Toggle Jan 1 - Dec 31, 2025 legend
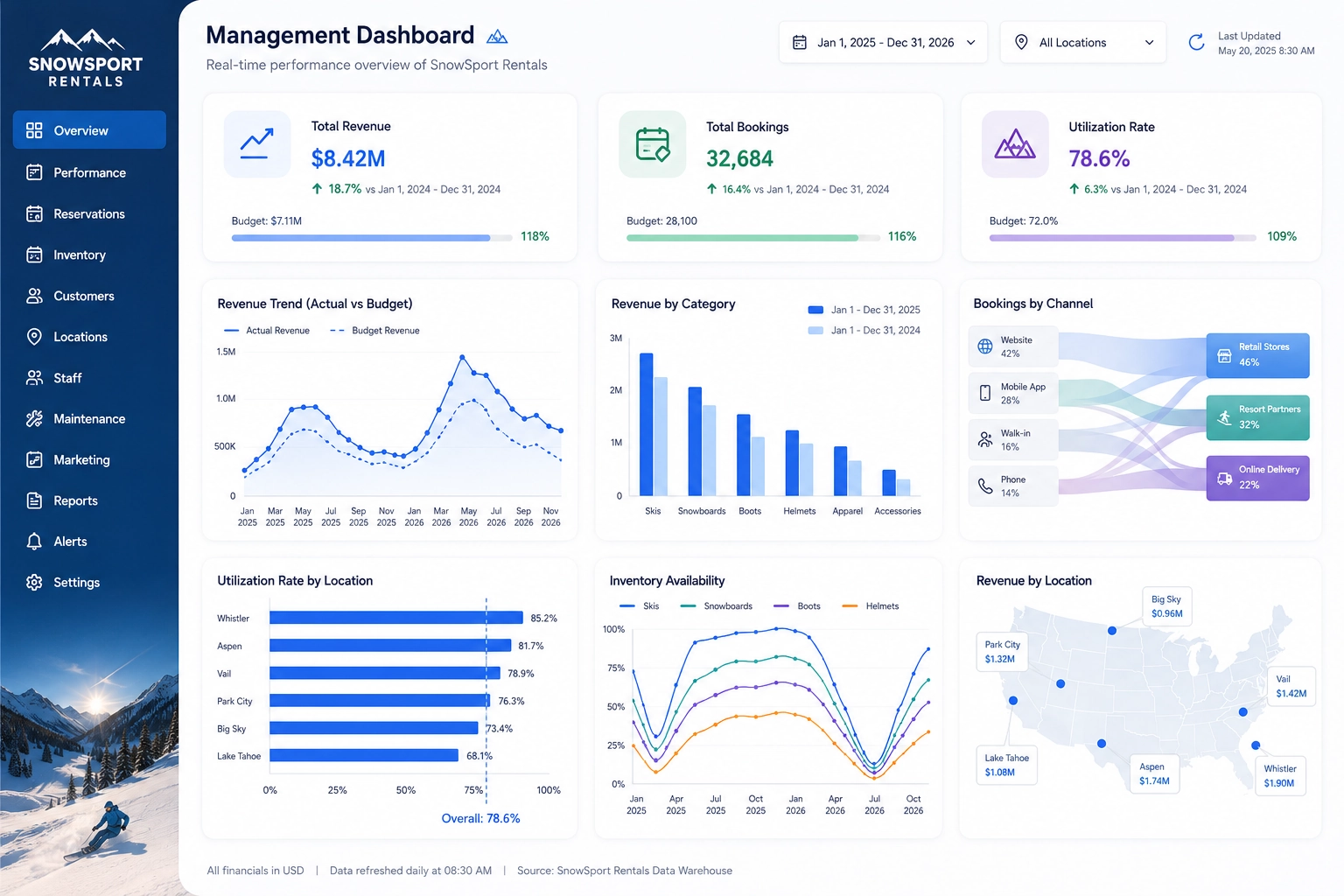 click(x=864, y=310)
